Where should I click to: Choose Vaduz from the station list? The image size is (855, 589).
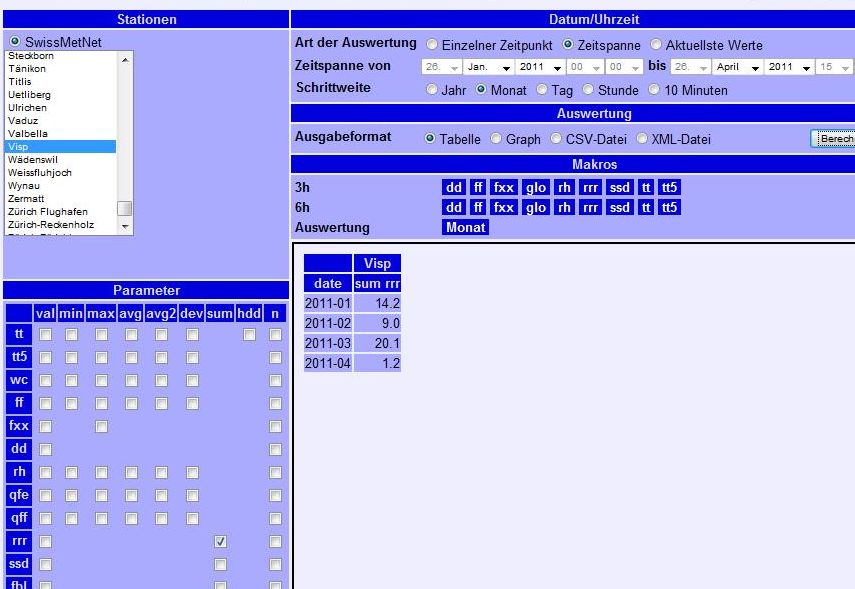coord(22,120)
